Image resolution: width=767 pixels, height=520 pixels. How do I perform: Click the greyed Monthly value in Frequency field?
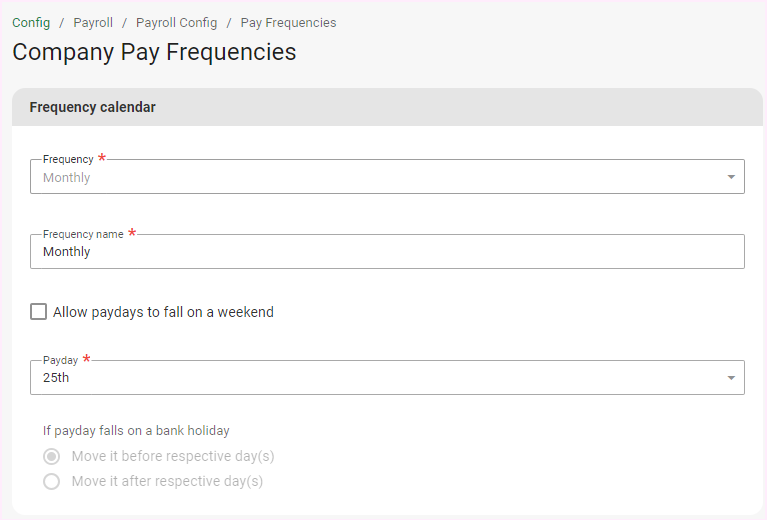67,178
